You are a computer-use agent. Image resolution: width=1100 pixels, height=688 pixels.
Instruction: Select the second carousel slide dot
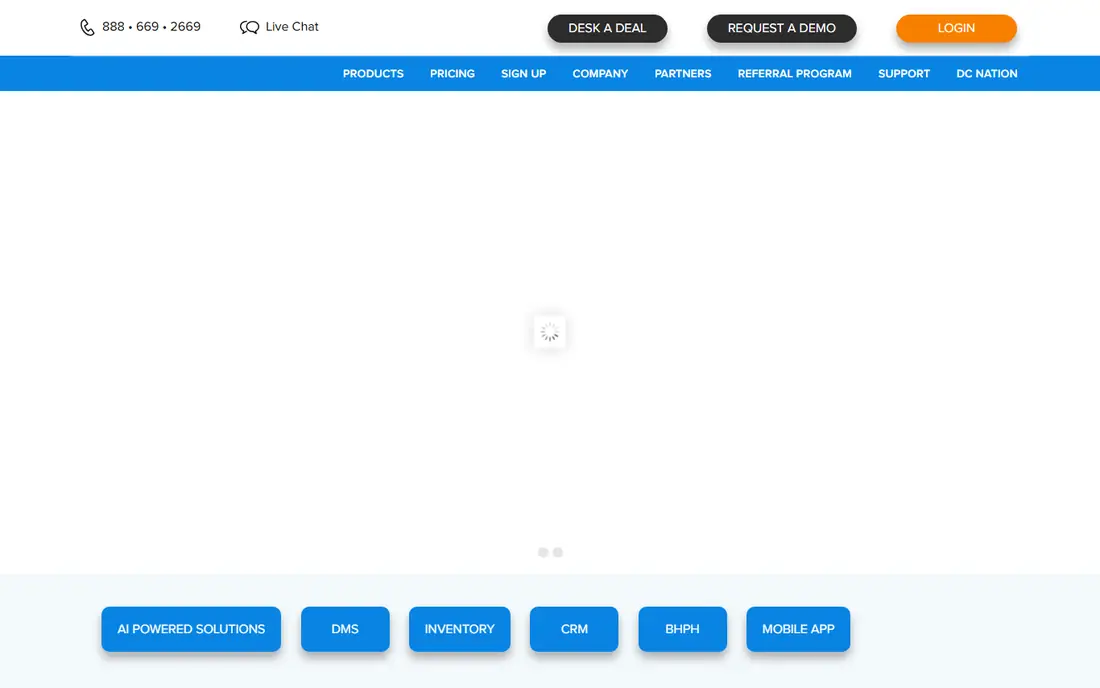pyautogui.click(x=558, y=553)
